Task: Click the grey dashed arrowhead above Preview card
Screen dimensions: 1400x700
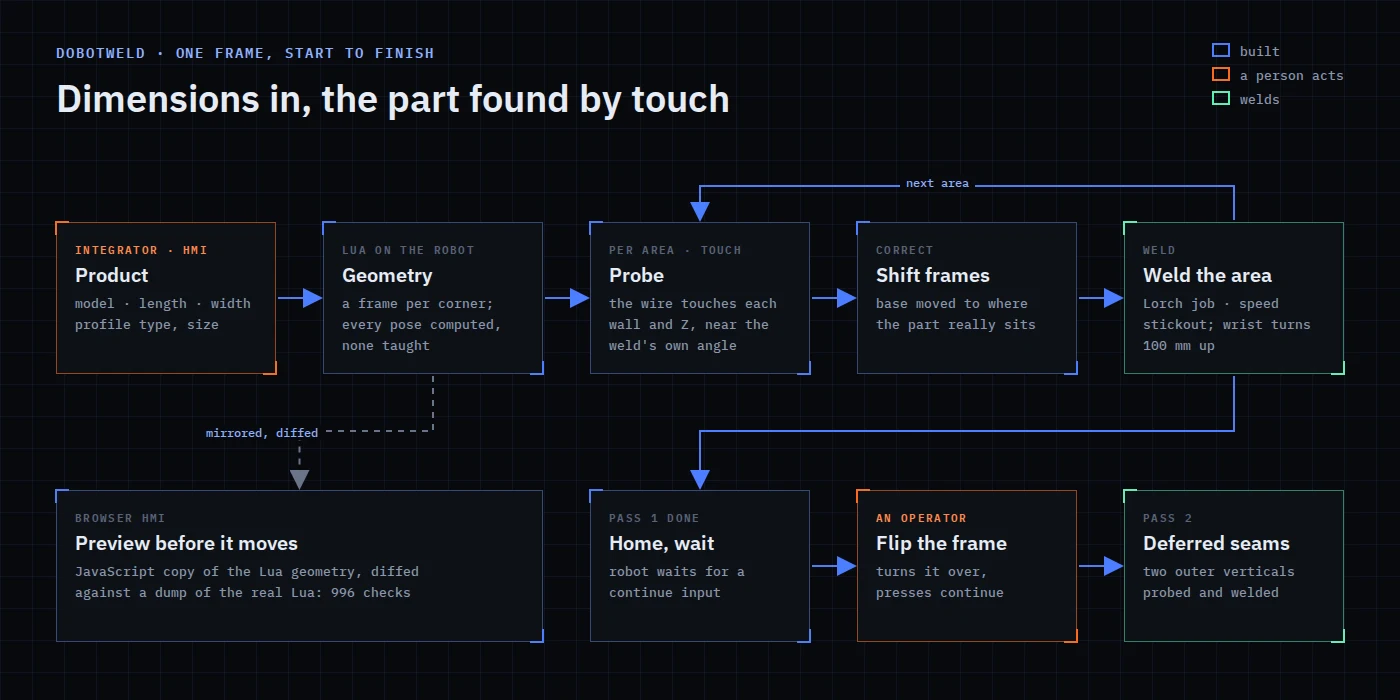Action: point(299,479)
